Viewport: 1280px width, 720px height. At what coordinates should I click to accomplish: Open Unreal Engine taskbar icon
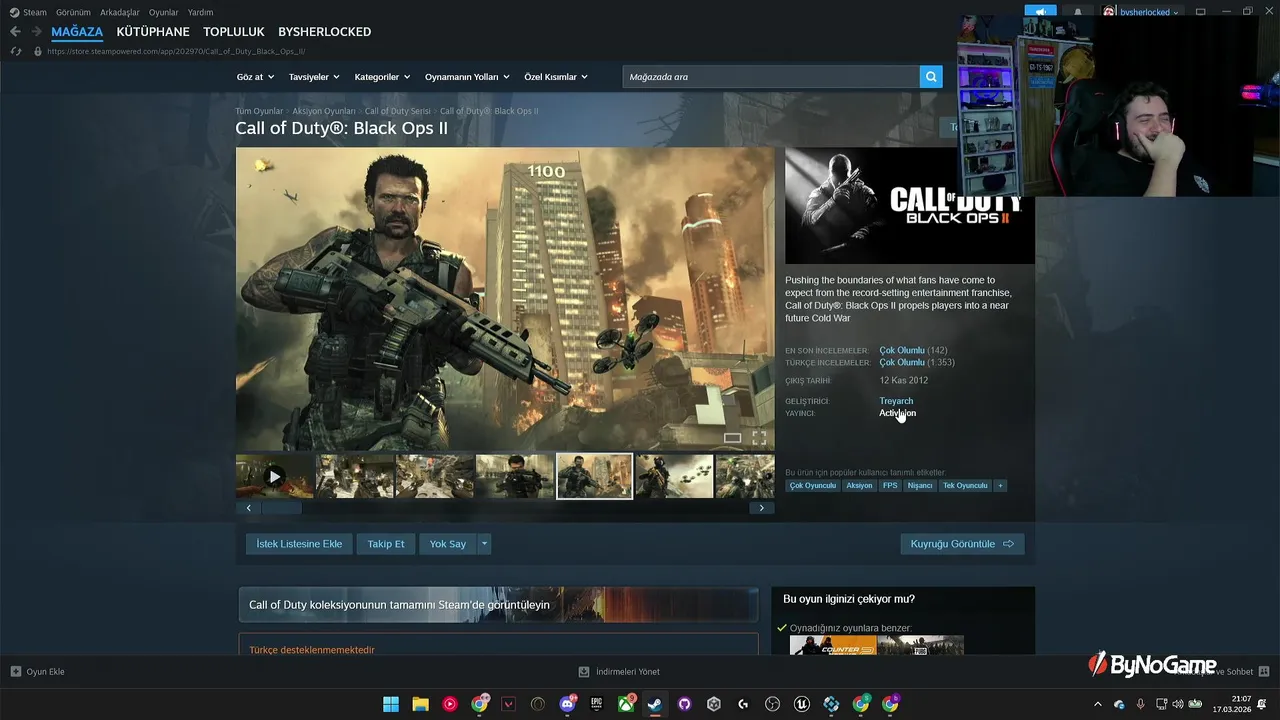(x=802, y=704)
